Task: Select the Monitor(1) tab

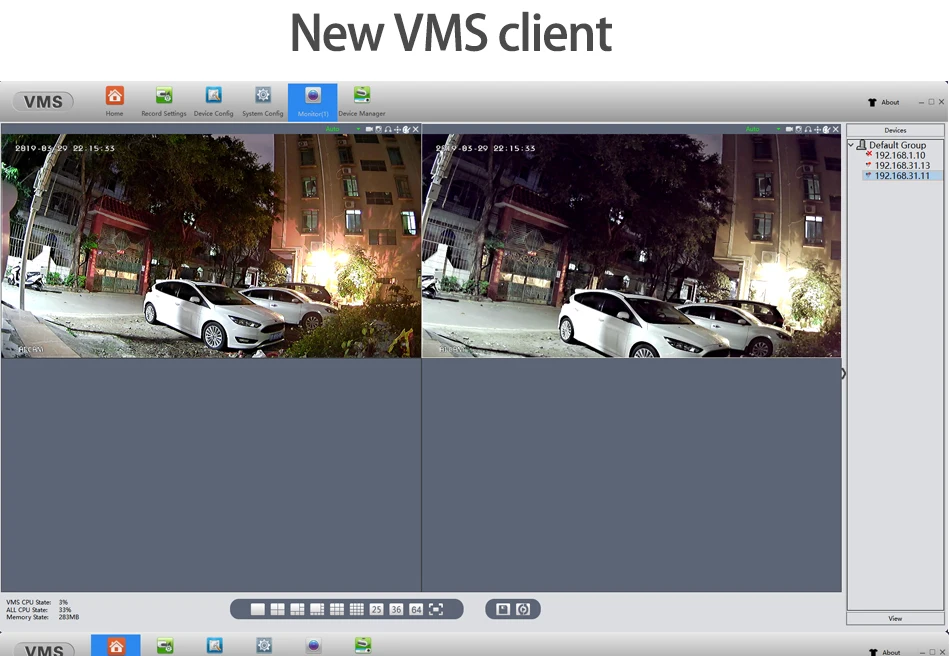Action: point(313,102)
